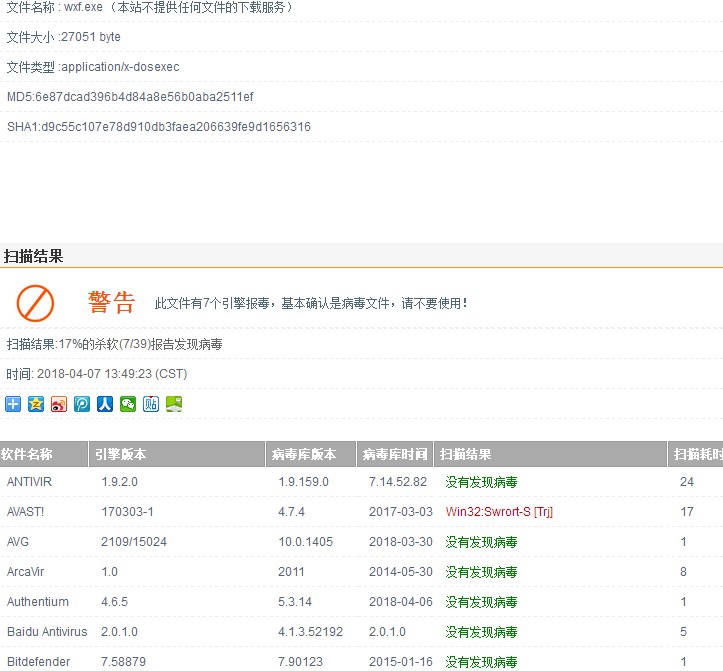Click Bitdefender engine version 7.58879
This screenshot has height=671, width=723.
[123, 662]
